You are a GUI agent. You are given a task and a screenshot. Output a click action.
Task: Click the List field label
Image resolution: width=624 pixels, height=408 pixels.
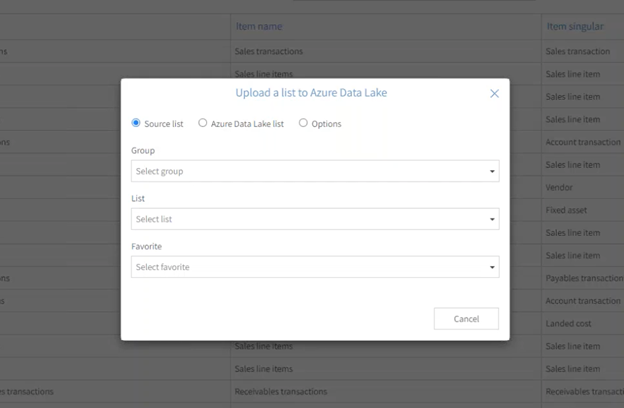138,199
